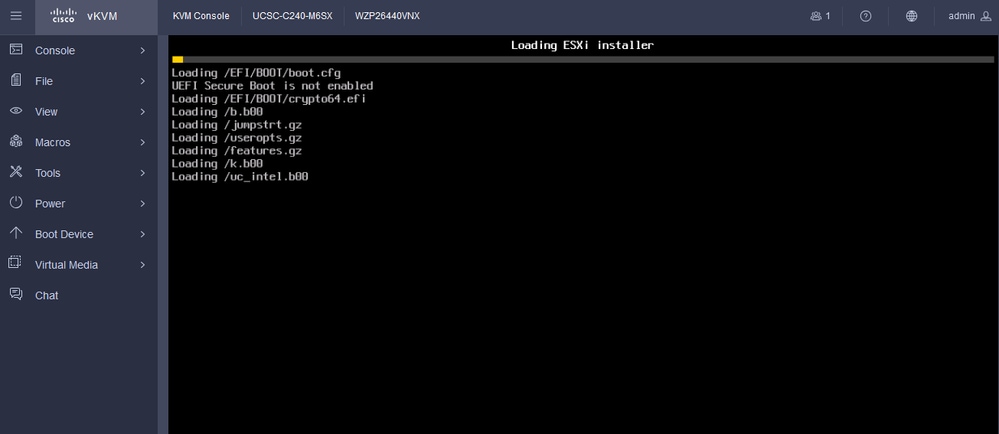
Task: Click the UCSC-C240-M6SX server model label
Action: click(292, 16)
